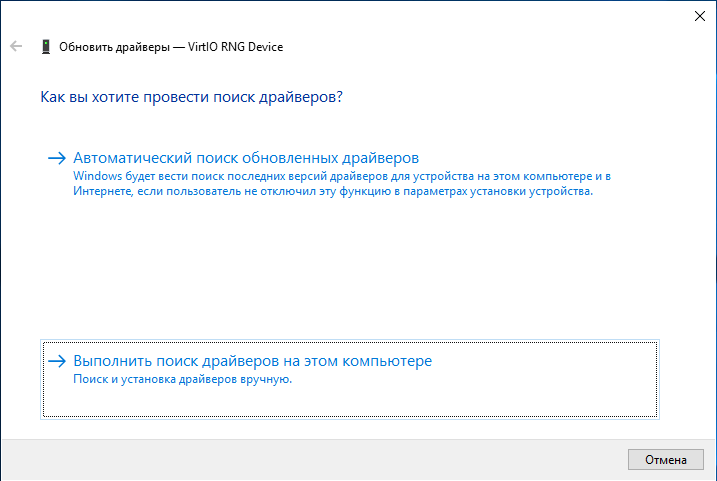Click the title text "Обновить драйверы — VirtIO RNG Device"

tap(171, 47)
